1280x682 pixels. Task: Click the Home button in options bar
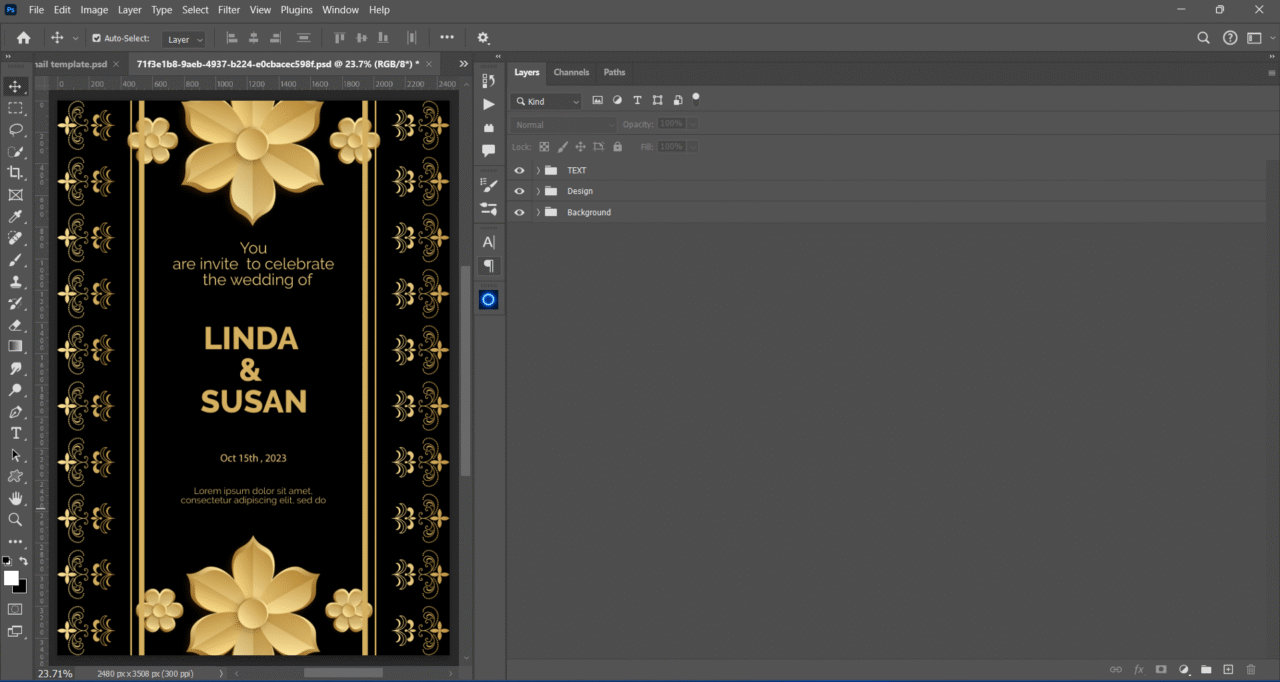click(24, 38)
